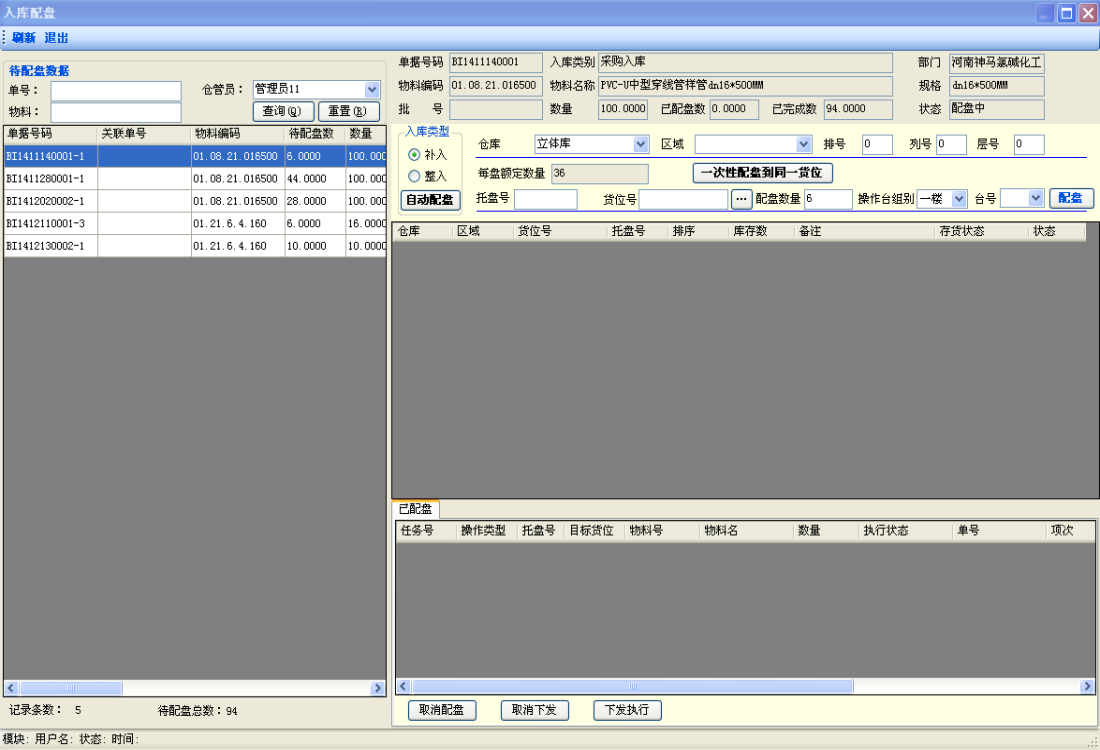Open the 区域 dropdown list

click(x=803, y=144)
